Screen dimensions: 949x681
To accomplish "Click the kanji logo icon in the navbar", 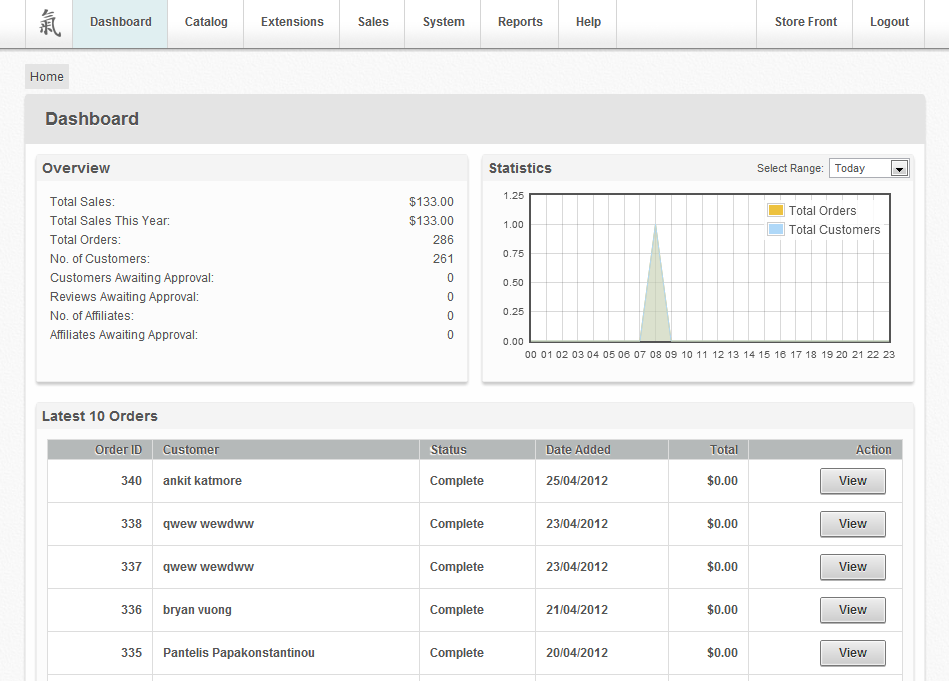I will click(x=50, y=23).
